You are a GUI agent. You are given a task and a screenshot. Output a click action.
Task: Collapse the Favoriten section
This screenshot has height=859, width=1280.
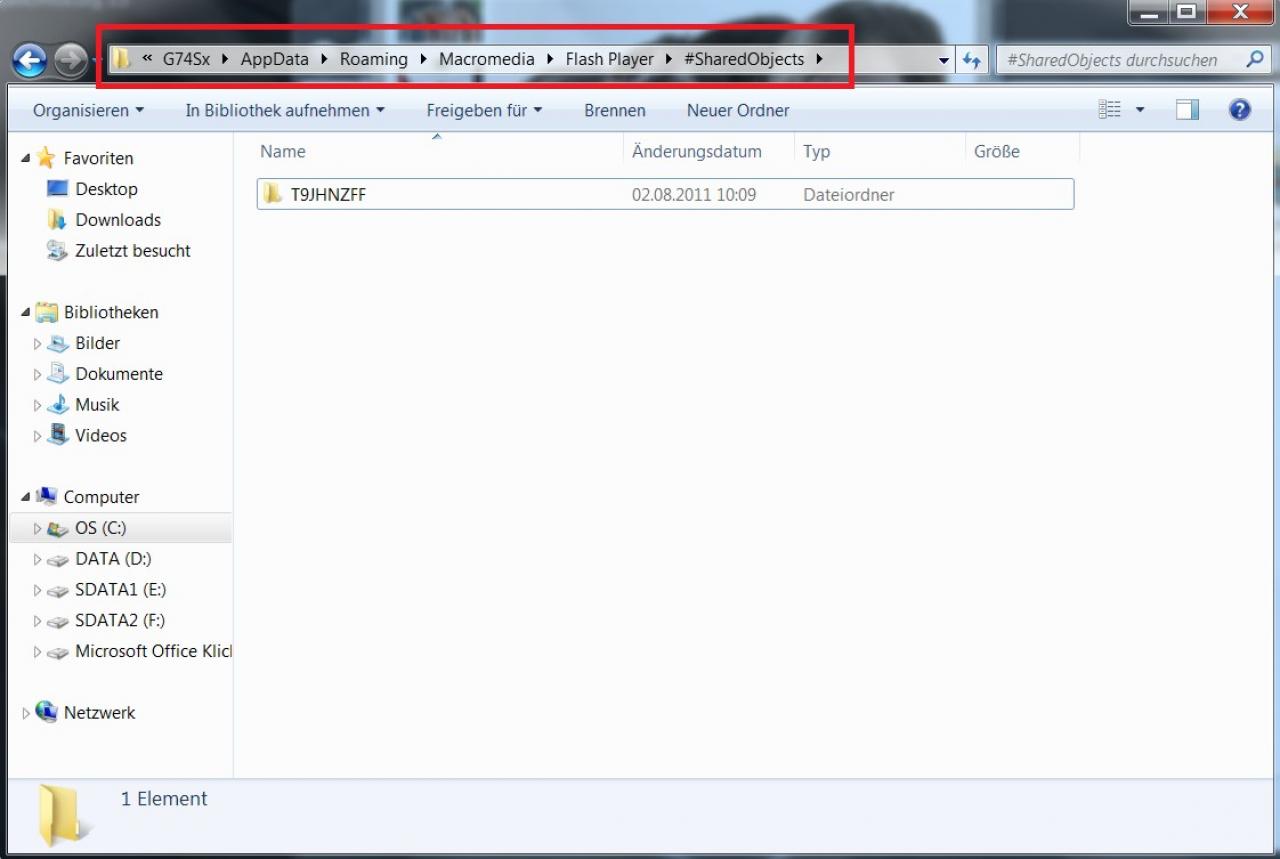26,158
